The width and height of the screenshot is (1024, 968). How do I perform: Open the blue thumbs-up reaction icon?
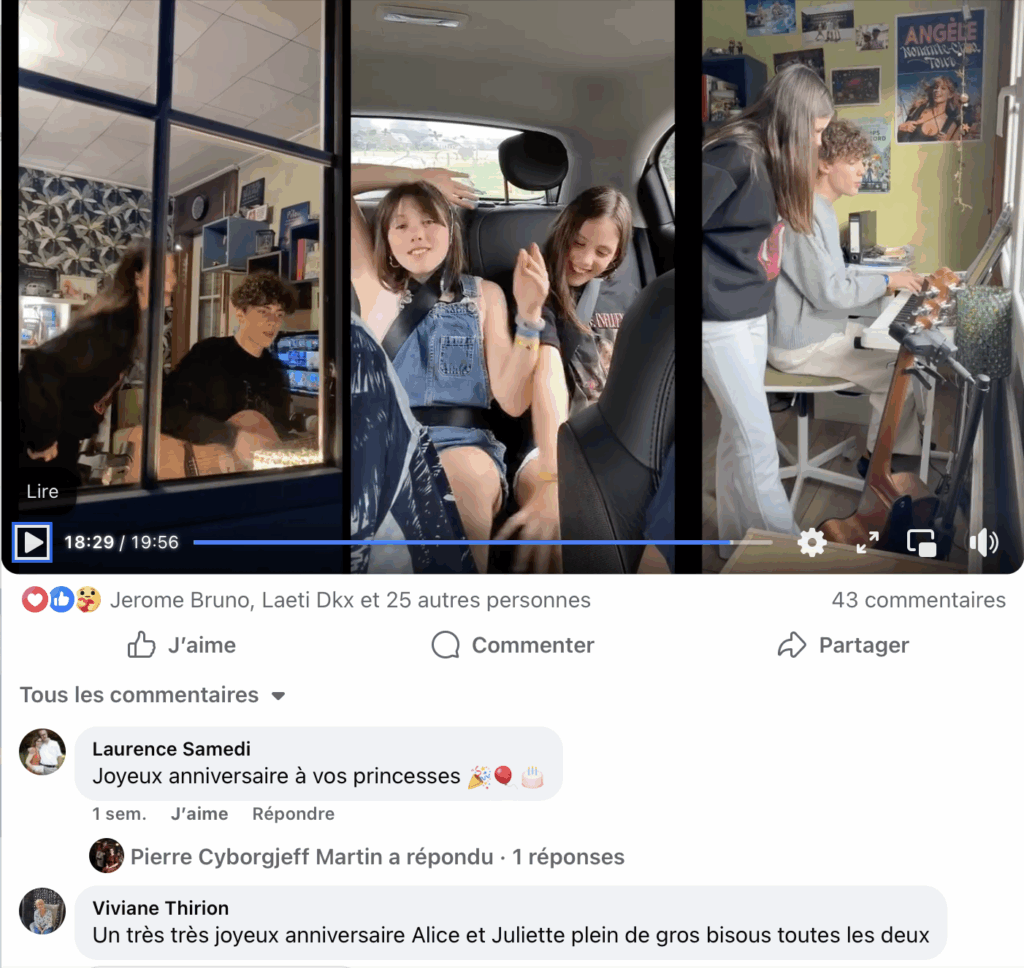coord(61,600)
